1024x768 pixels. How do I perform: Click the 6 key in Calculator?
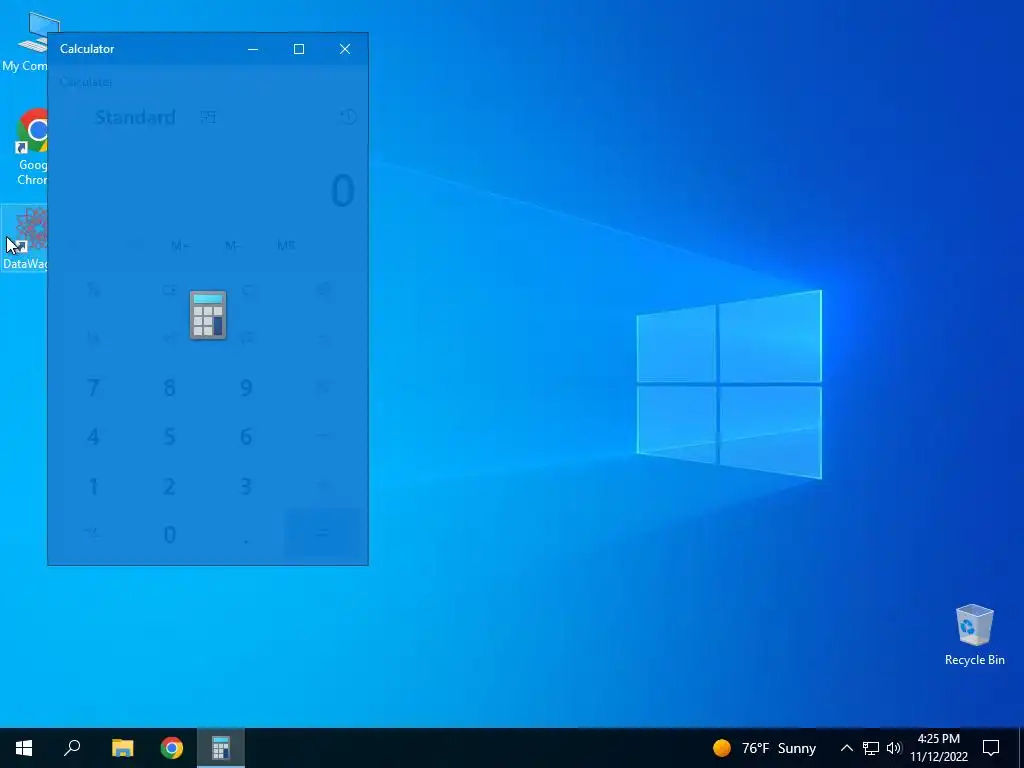point(246,437)
